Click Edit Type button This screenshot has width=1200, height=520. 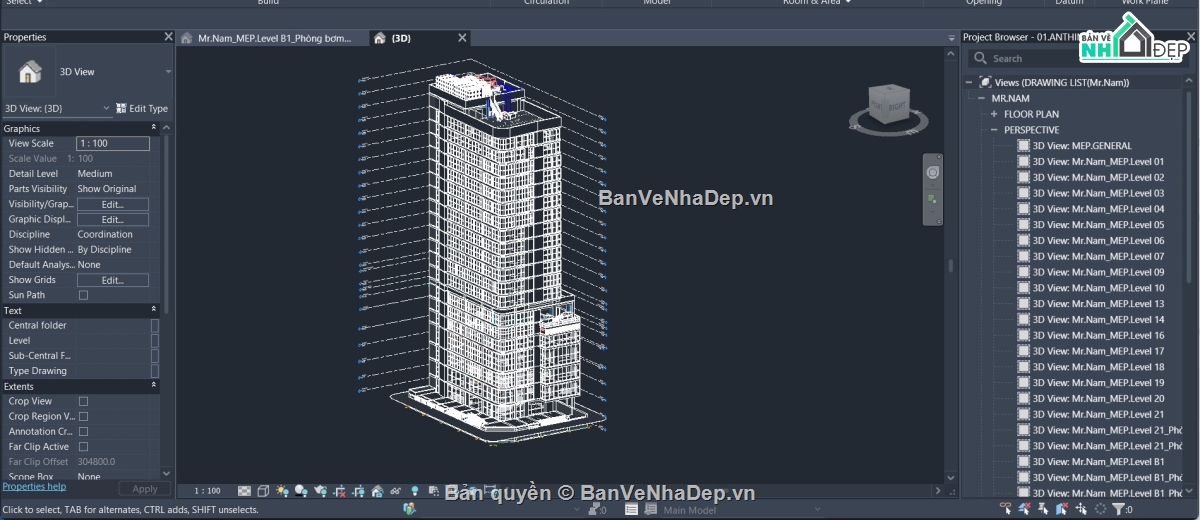[142, 108]
